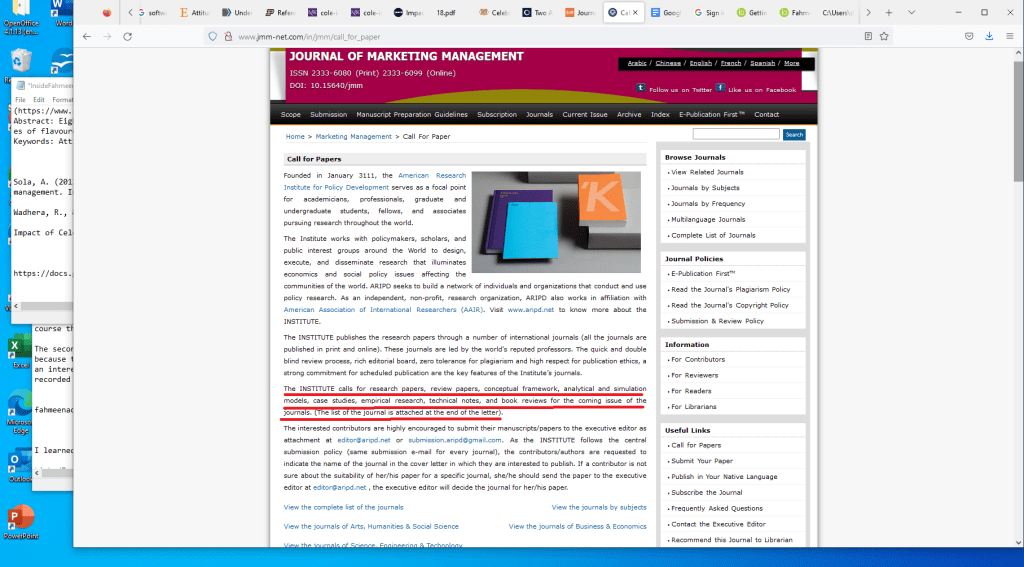Screen dimensions: 1024x567
Task: Open View Related Journals sidebar link
Action: coord(707,172)
